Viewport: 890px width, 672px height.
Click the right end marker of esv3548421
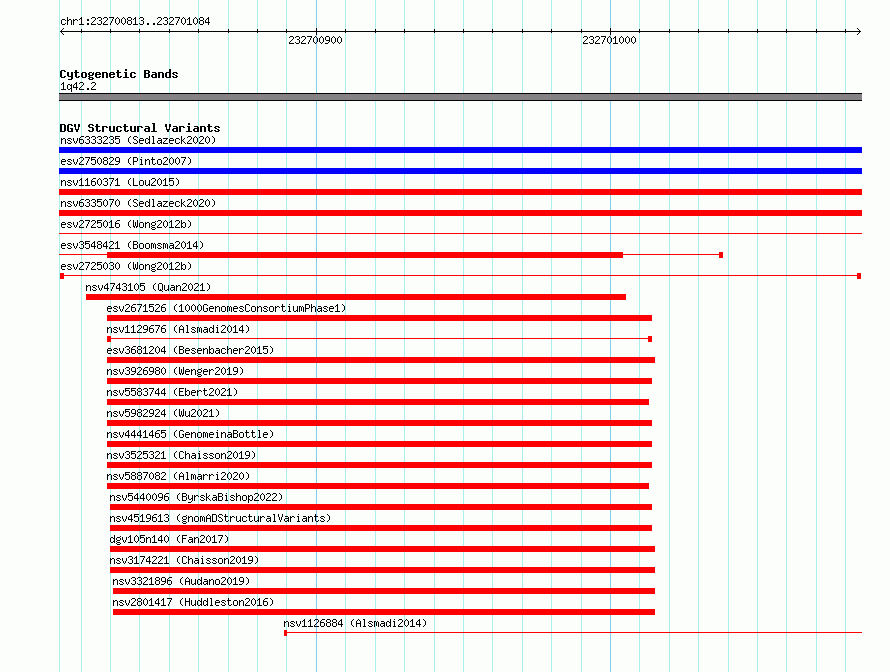coord(721,255)
